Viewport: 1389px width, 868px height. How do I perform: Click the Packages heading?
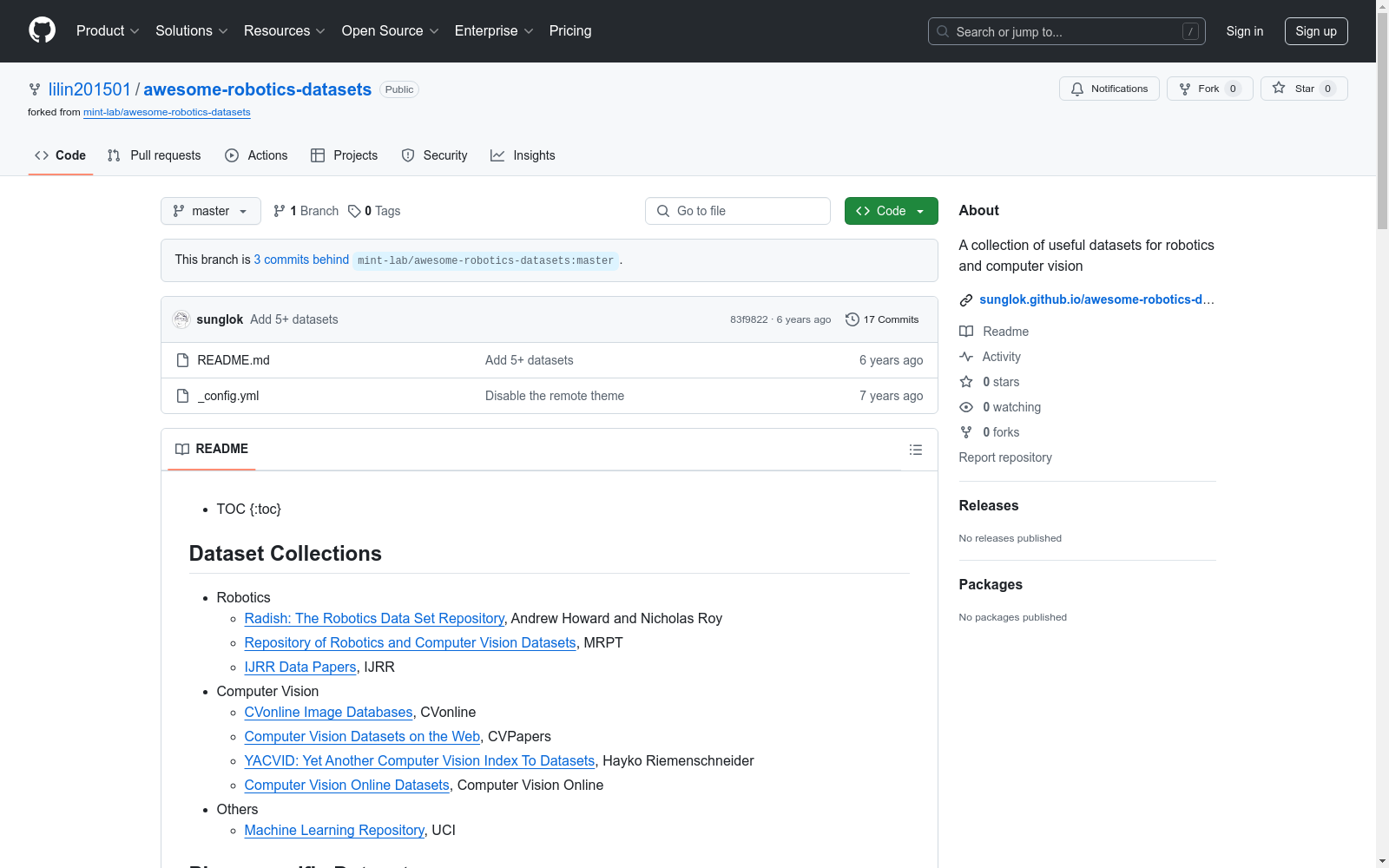[x=991, y=584]
